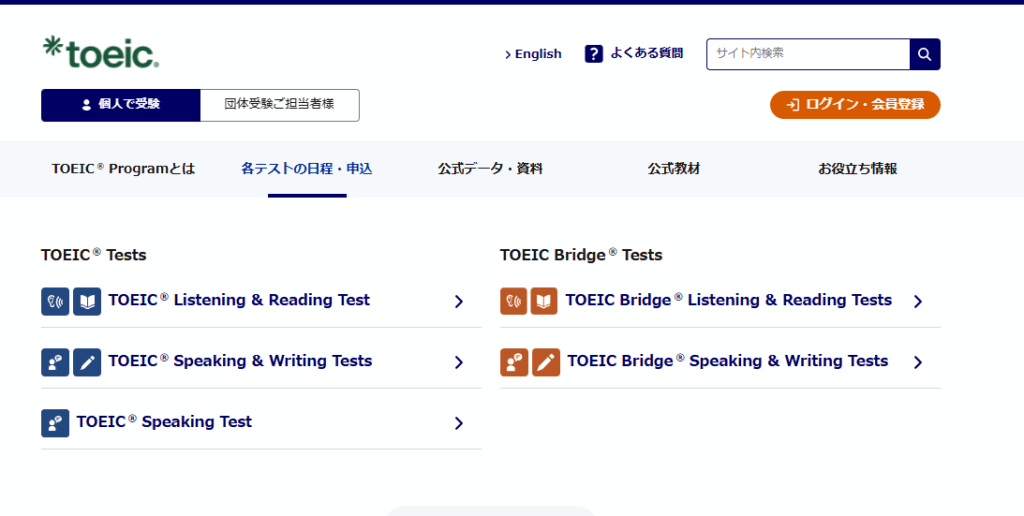Click the TOEIC Bridge Tests heading
The width and height of the screenshot is (1024, 516).
pyautogui.click(x=581, y=255)
